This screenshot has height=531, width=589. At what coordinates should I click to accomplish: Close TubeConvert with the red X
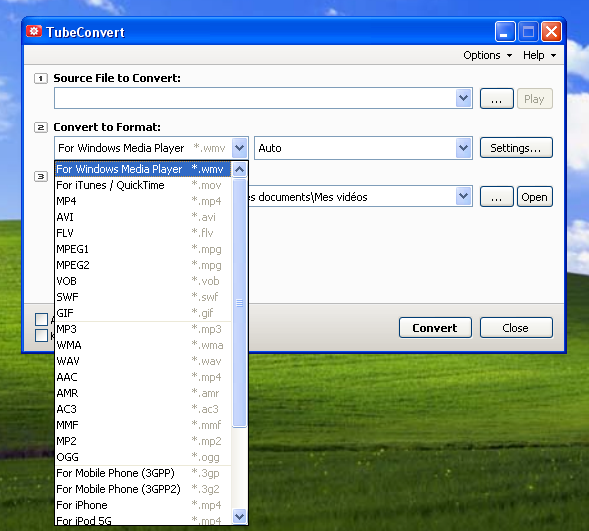coord(551,32)
